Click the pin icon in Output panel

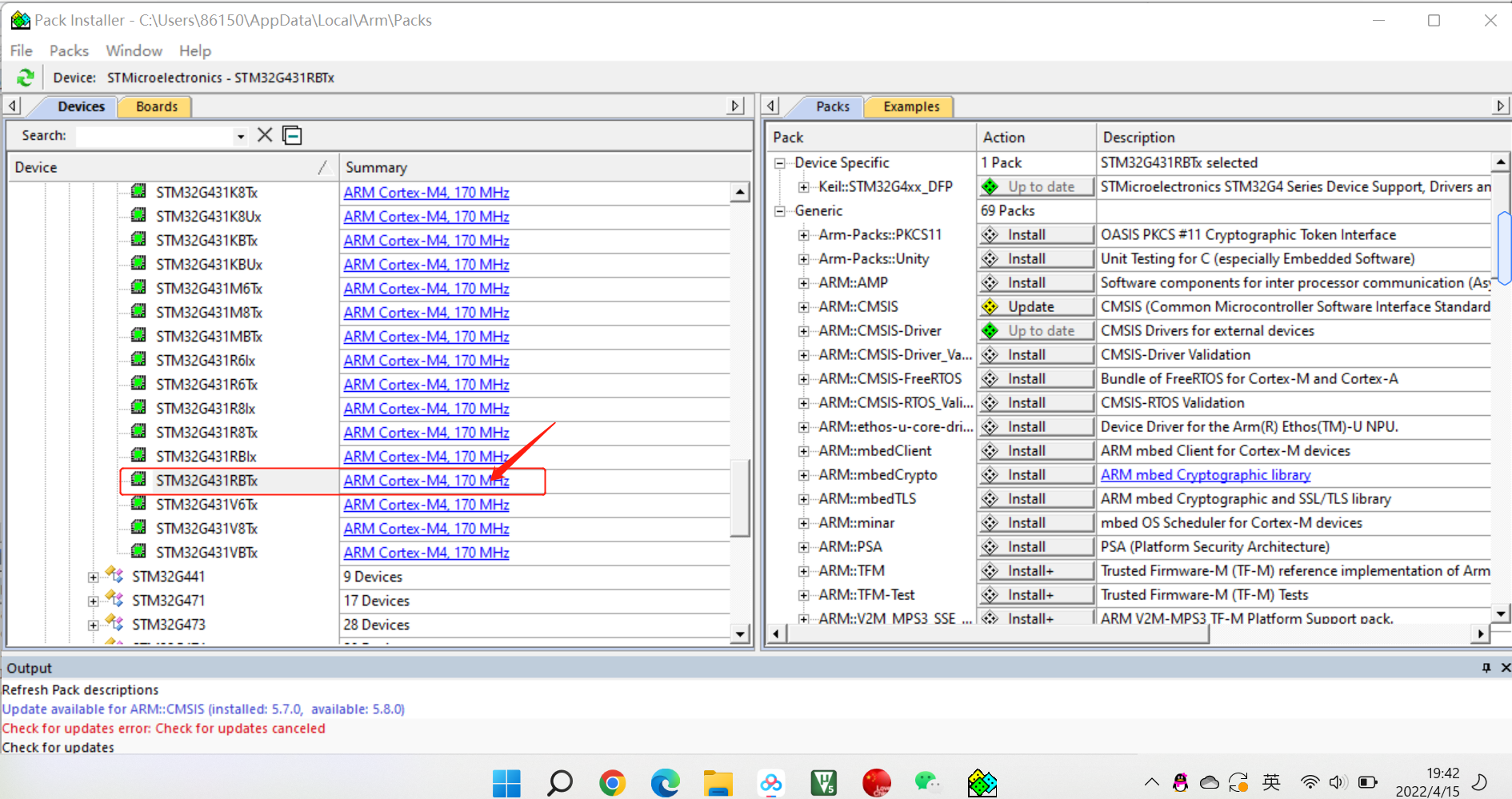tap(1486, 668)
